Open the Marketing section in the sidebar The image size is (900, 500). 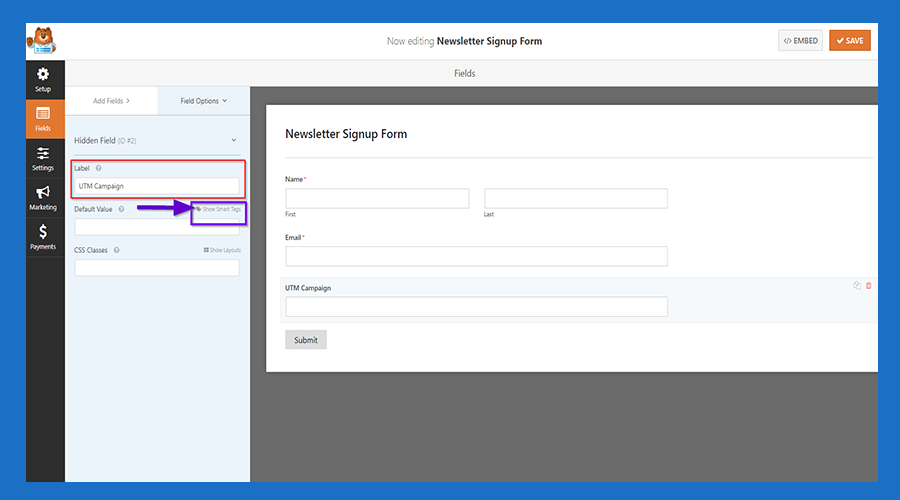click(43, 198)
